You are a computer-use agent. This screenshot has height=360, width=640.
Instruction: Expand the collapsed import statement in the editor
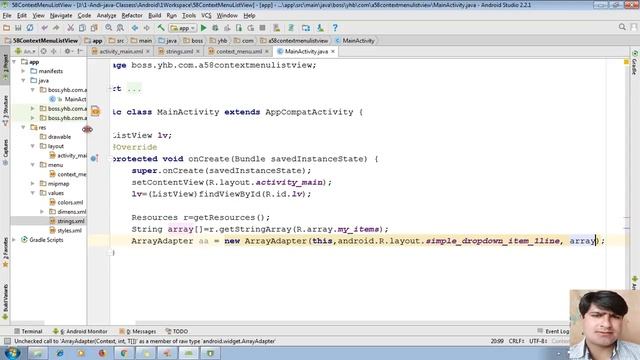coord(134,89)
